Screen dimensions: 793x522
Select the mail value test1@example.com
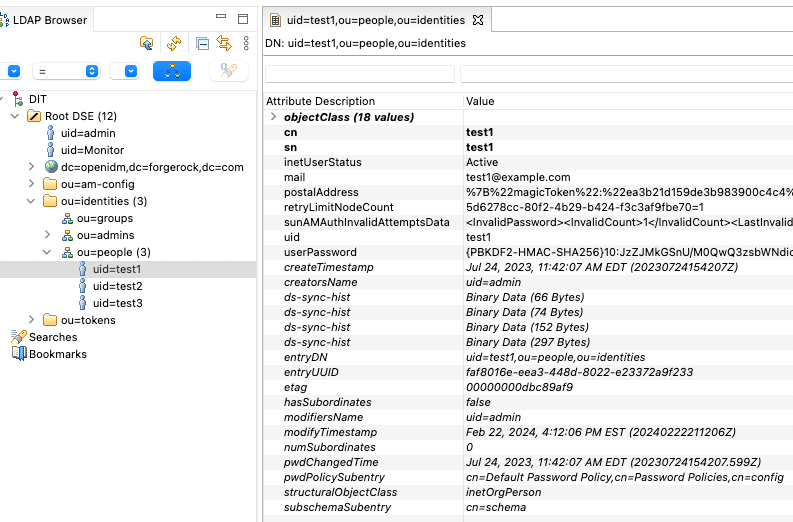pyautogui.click(x=518, y=178)
